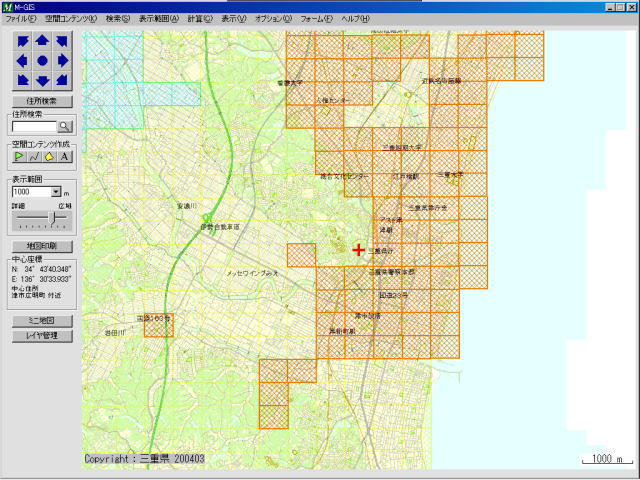Click the 住所検索 text input field
The width and height of the screenshot is (640, 480).
(33, 127)
